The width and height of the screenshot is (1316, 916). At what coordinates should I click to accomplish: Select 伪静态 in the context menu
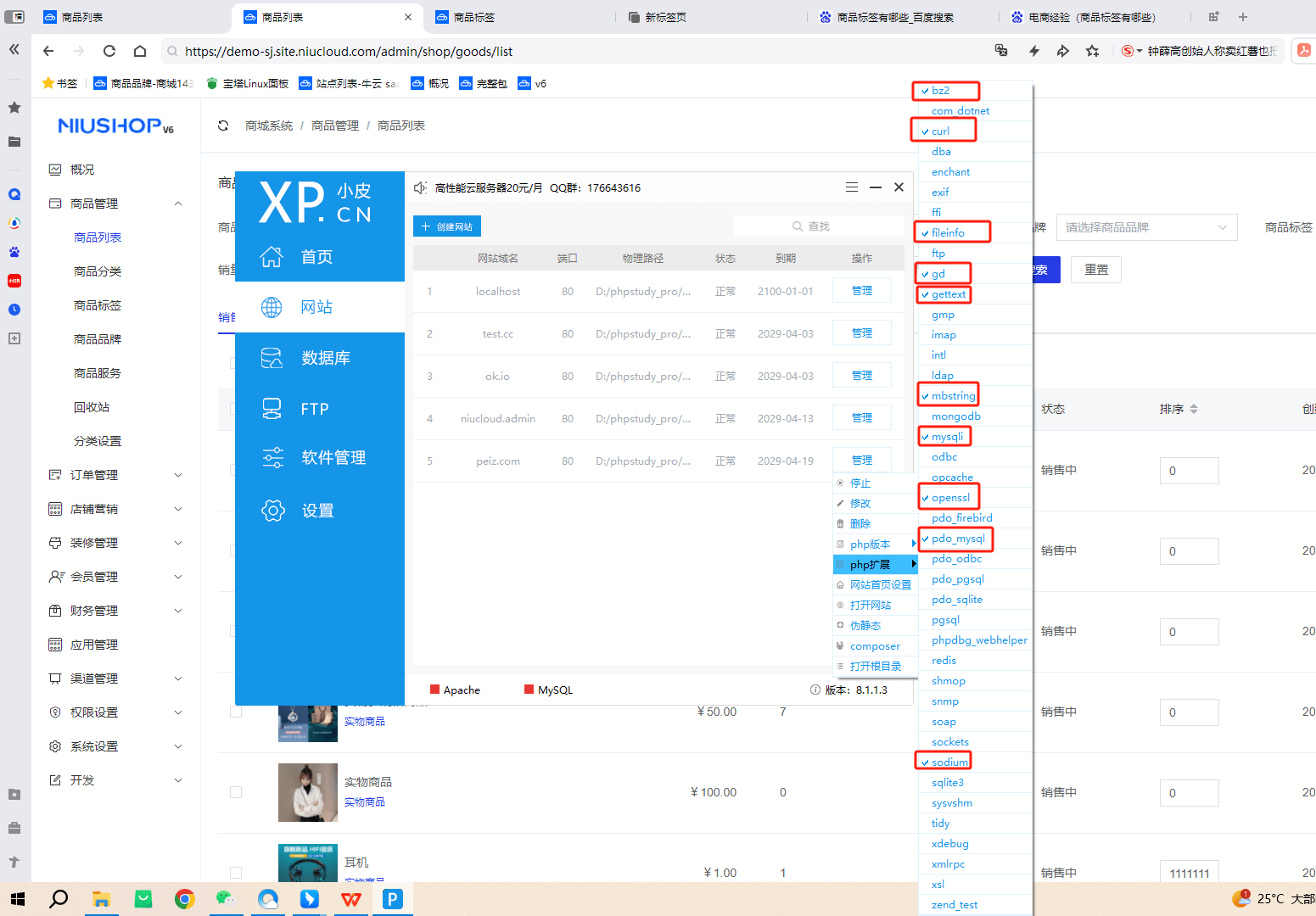(865, 626)
